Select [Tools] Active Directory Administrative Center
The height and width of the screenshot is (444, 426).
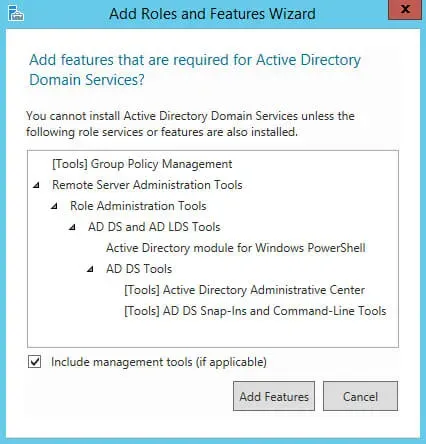244,290
